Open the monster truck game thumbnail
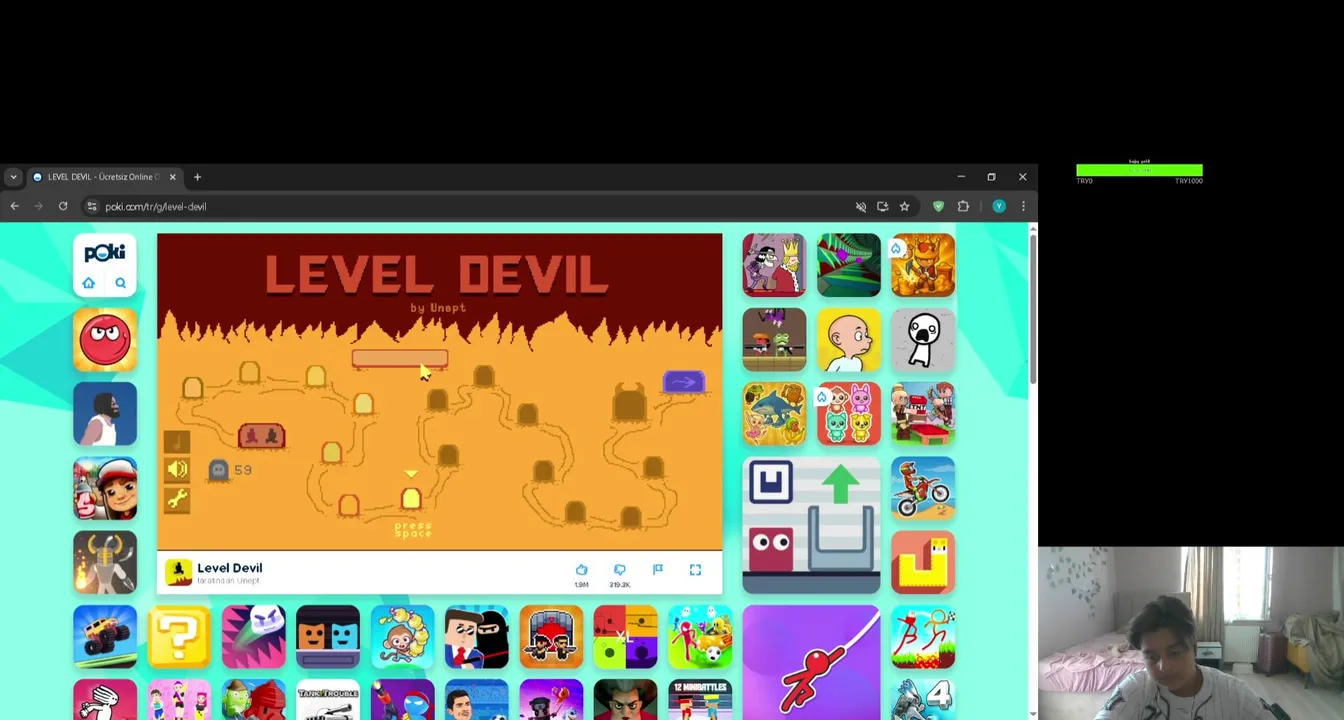Viewport: 1344px width, 720px height. 105,637
